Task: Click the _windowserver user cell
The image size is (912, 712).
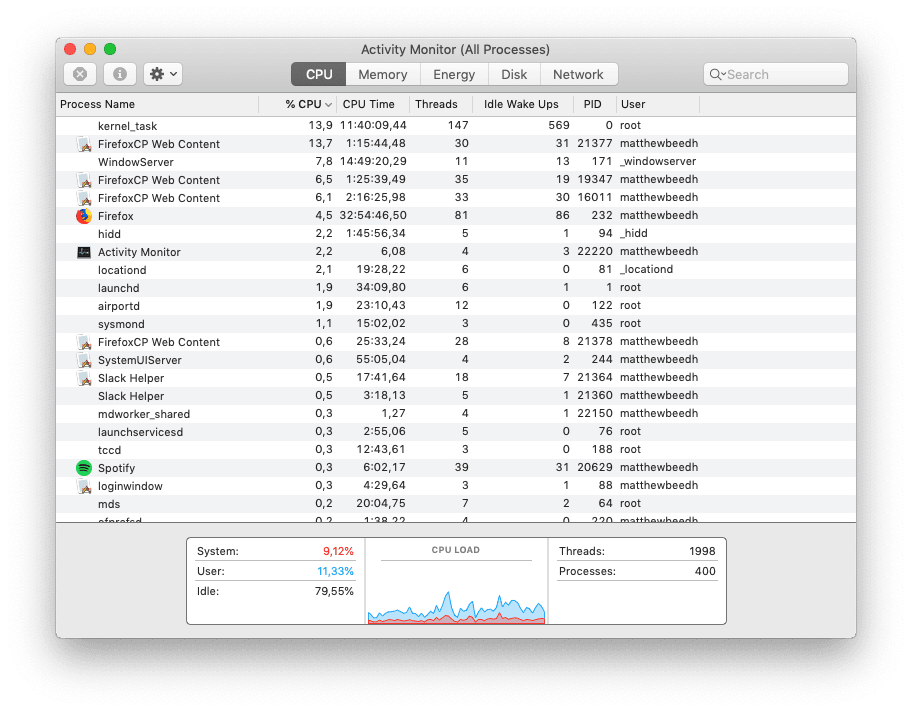Action: pyautogui.click(x=658, y=162)
